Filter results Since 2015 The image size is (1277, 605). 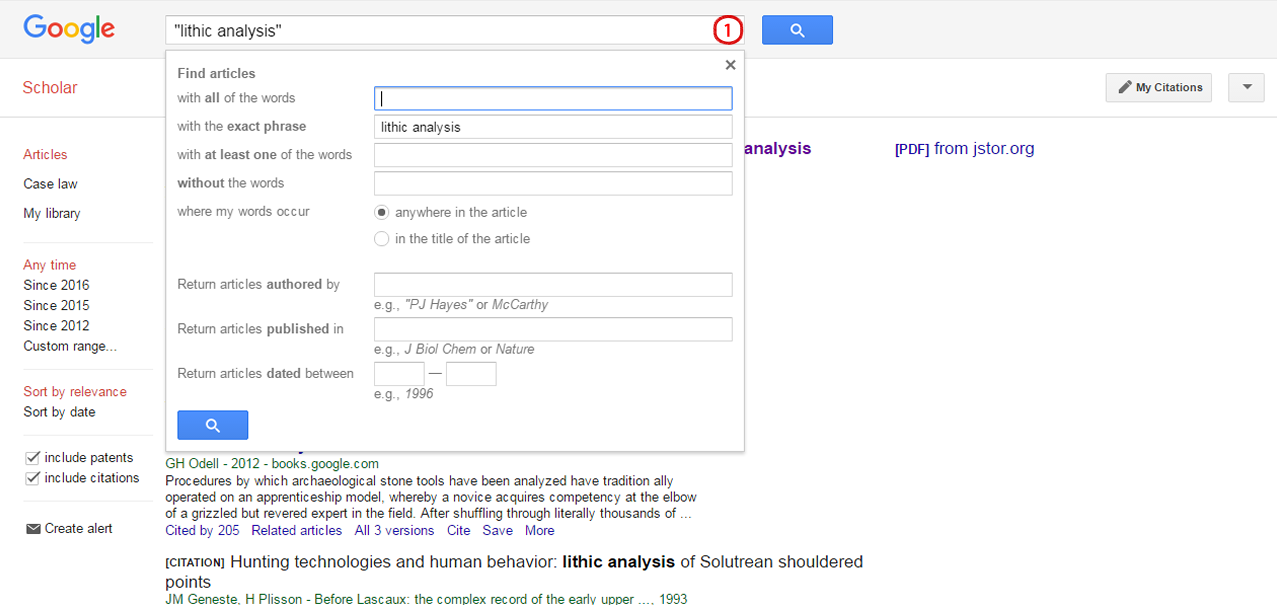pos(56,305)
